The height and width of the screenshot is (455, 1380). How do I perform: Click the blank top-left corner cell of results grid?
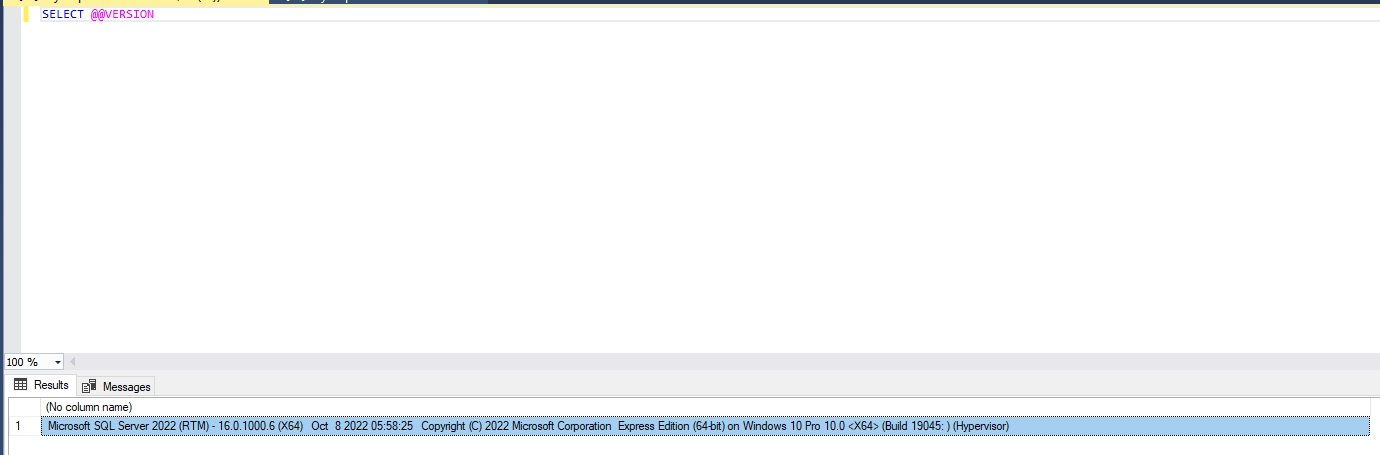click(25, 407)
